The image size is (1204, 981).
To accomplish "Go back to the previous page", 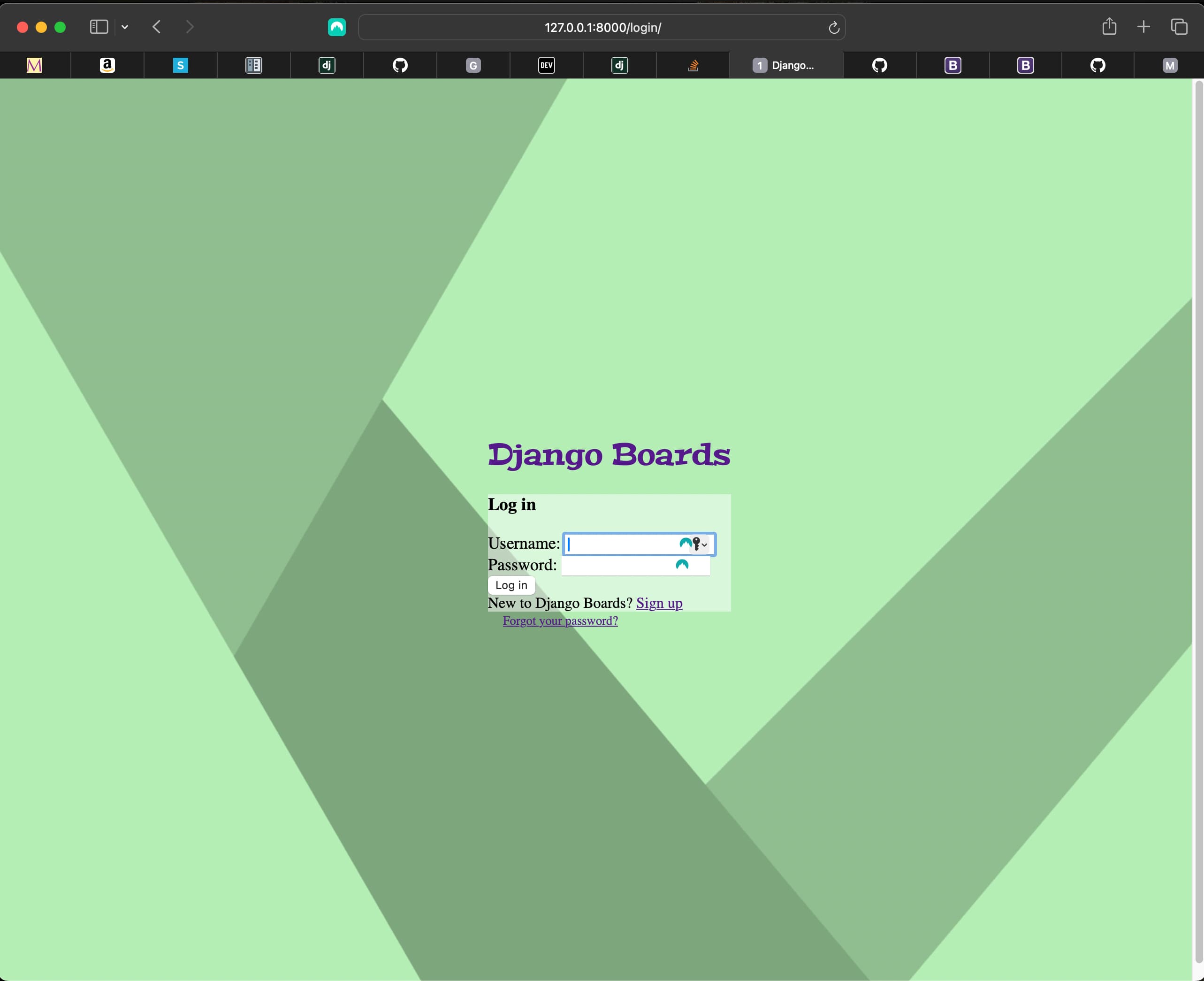I will coord(157,27).
